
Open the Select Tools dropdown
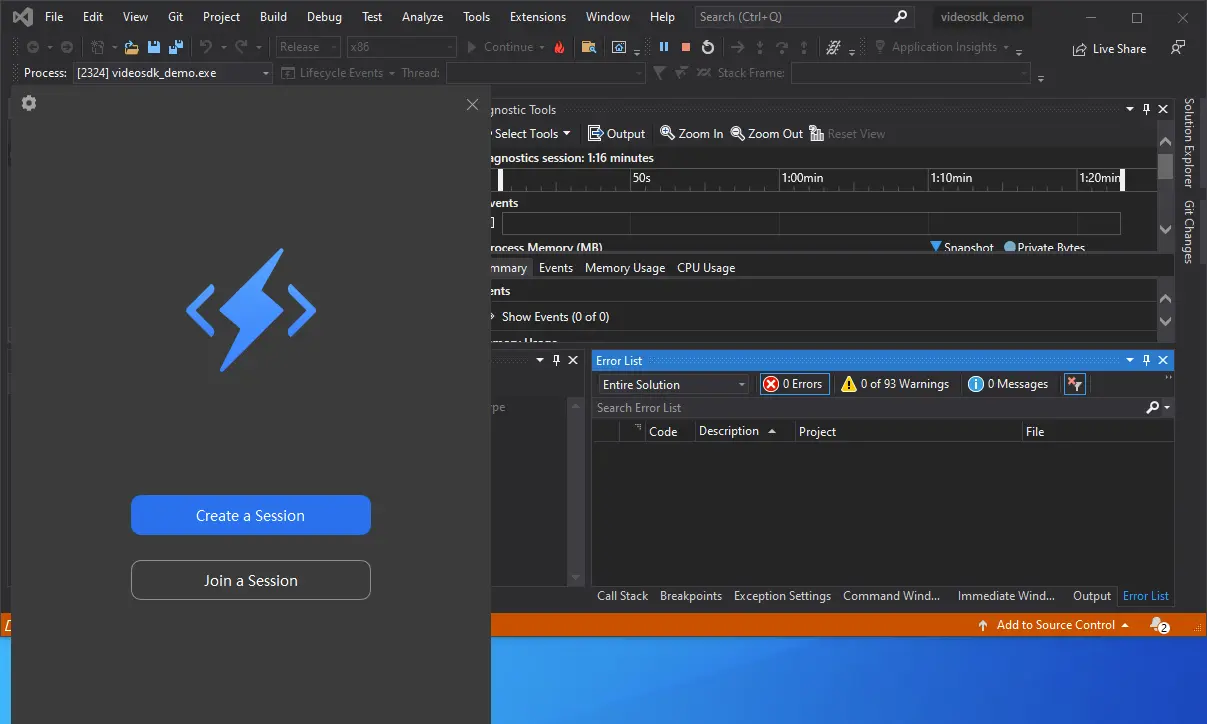[x=530, y=133]
